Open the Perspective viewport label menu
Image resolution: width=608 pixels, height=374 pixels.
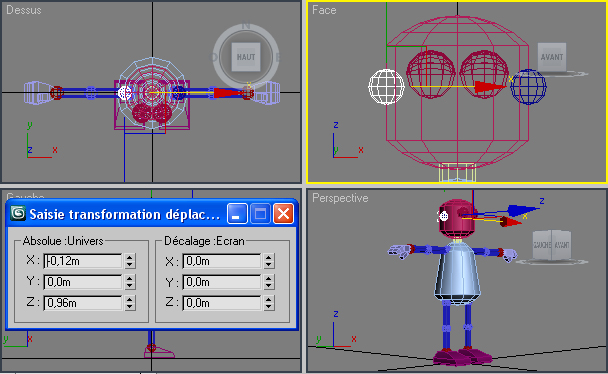point(340,198)
